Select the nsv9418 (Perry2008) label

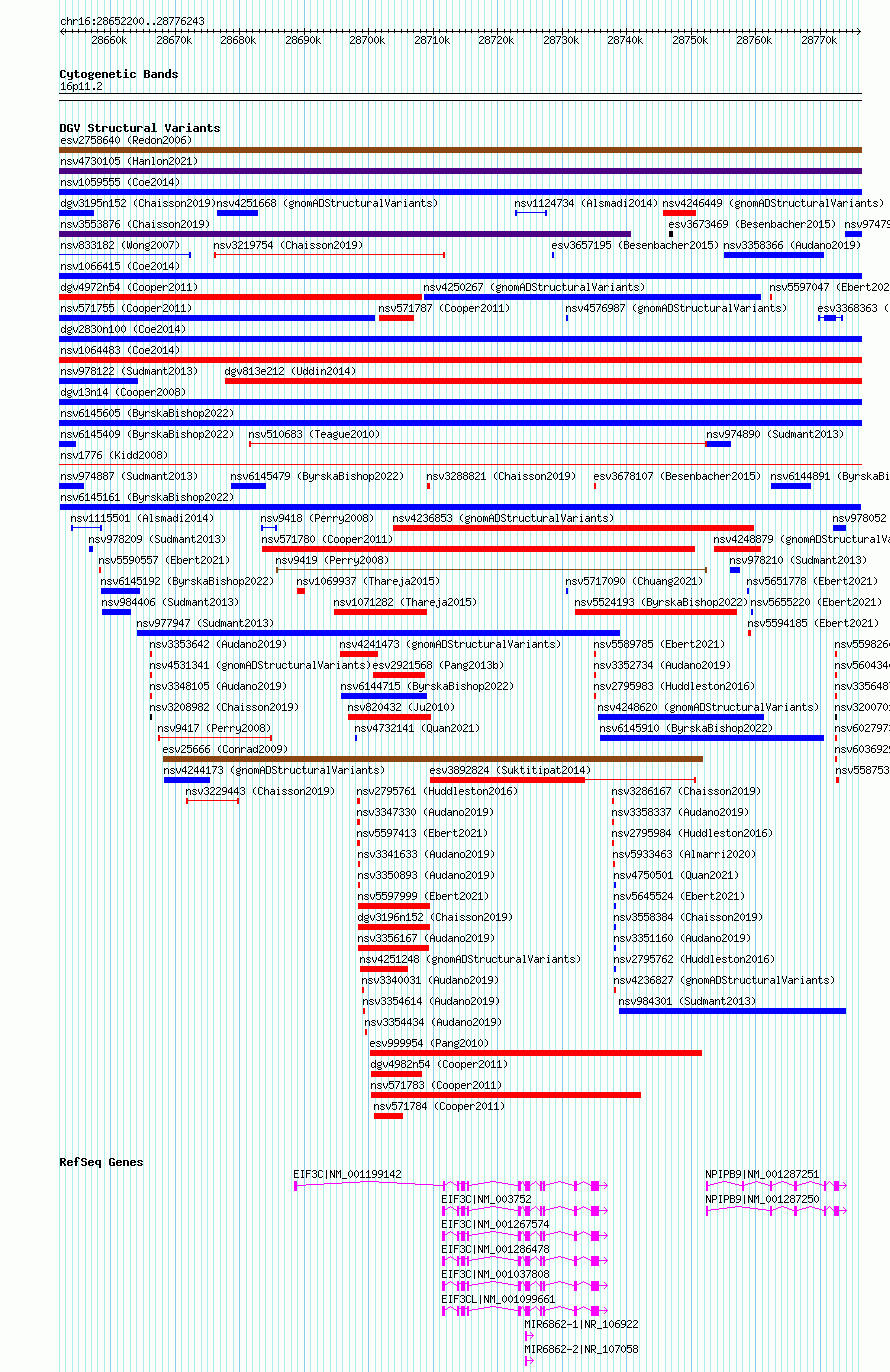point(318,518)
